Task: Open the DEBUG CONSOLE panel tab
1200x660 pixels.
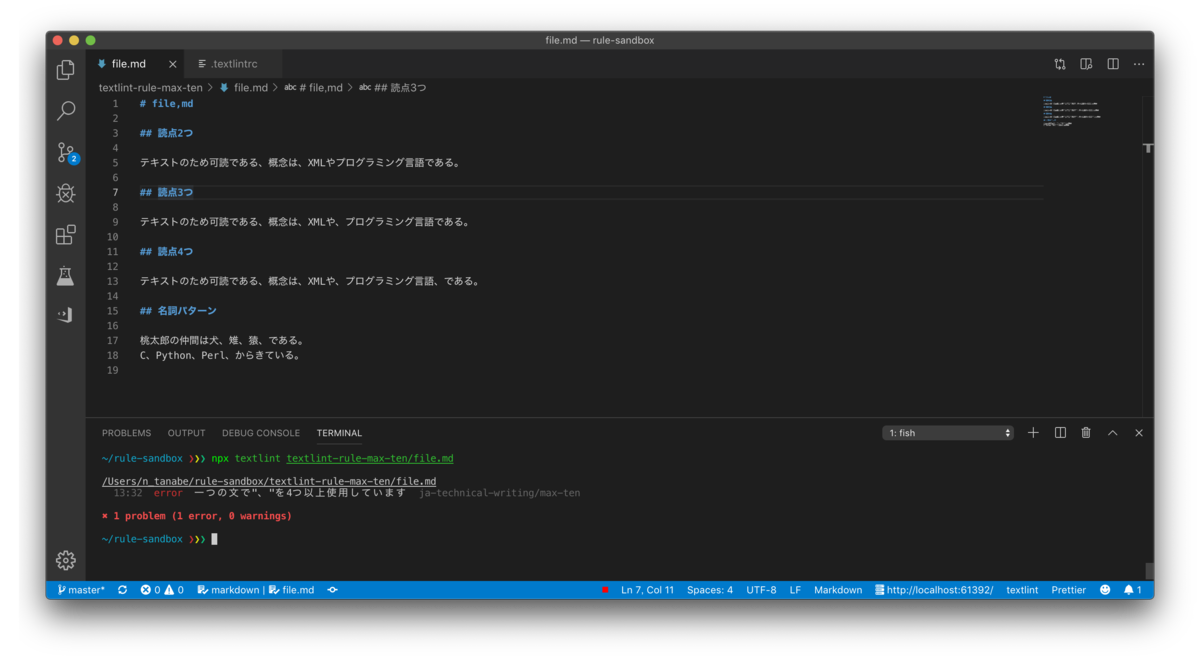Action: (x=261, y=433)
